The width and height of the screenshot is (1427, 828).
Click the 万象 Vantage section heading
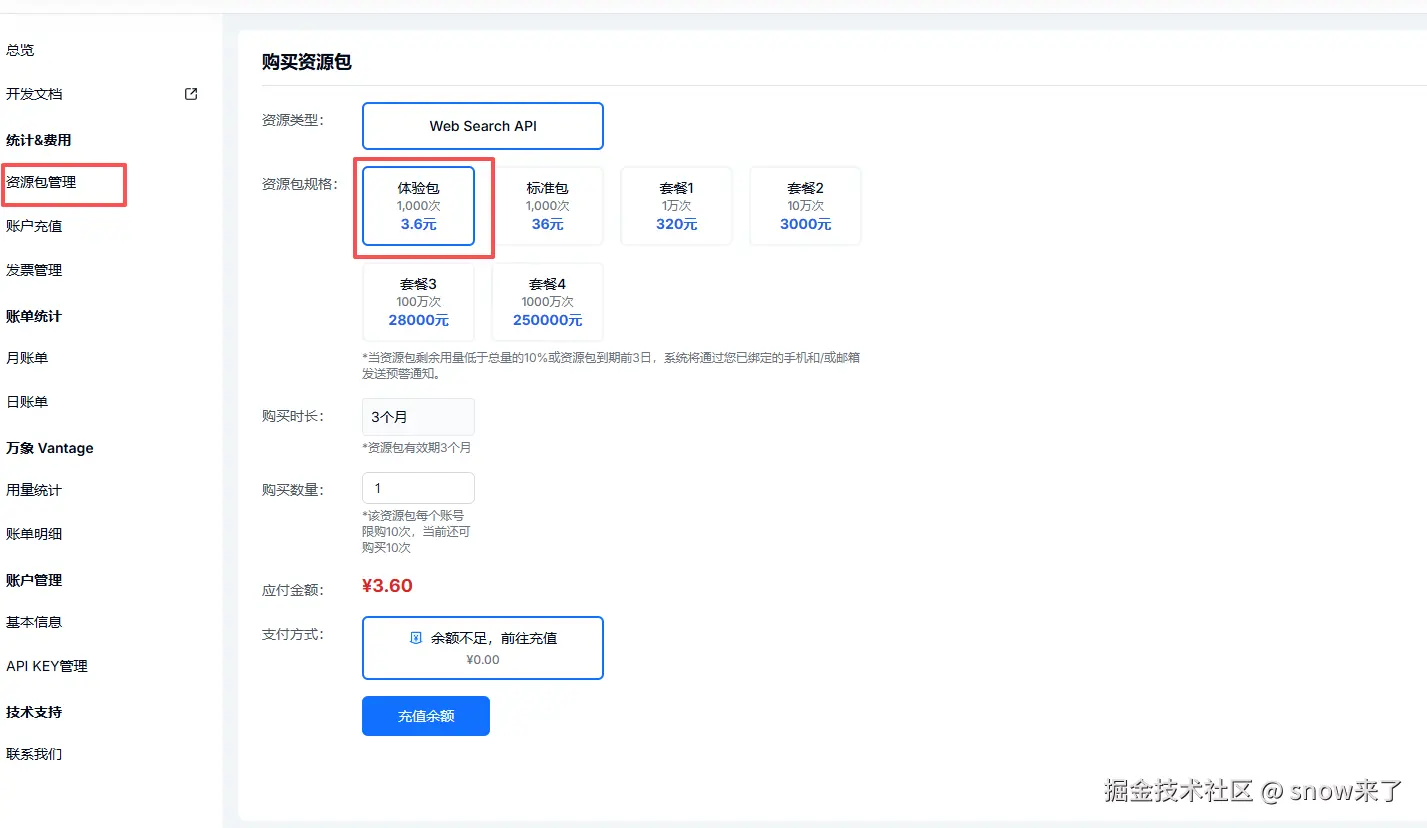point(50,448)
